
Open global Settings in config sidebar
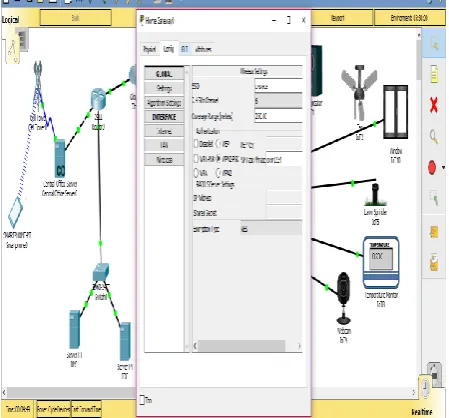(164, 88)
